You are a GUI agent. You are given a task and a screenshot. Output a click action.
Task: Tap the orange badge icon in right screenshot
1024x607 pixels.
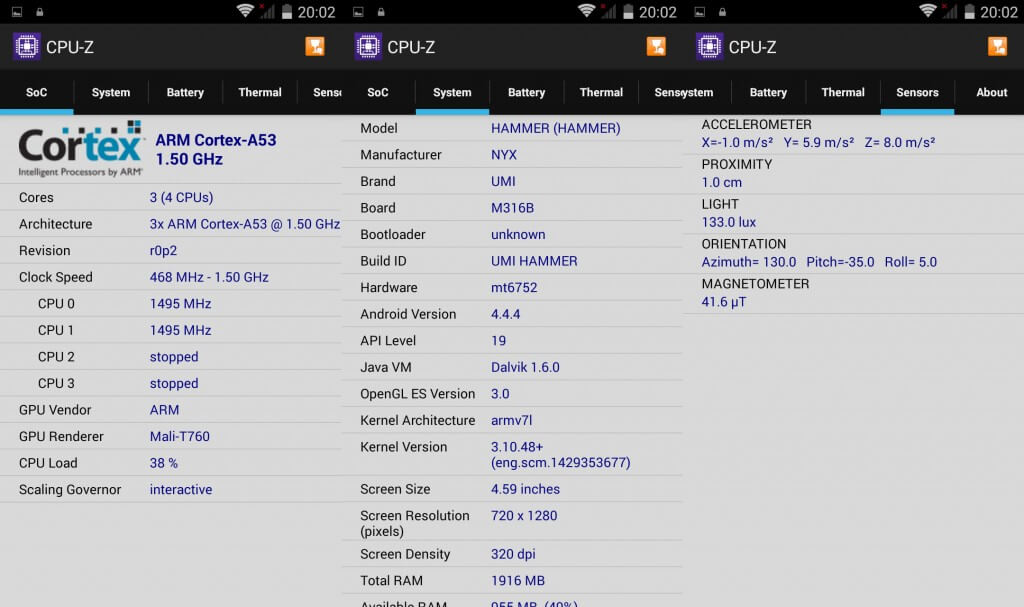(x=997, y=46)
